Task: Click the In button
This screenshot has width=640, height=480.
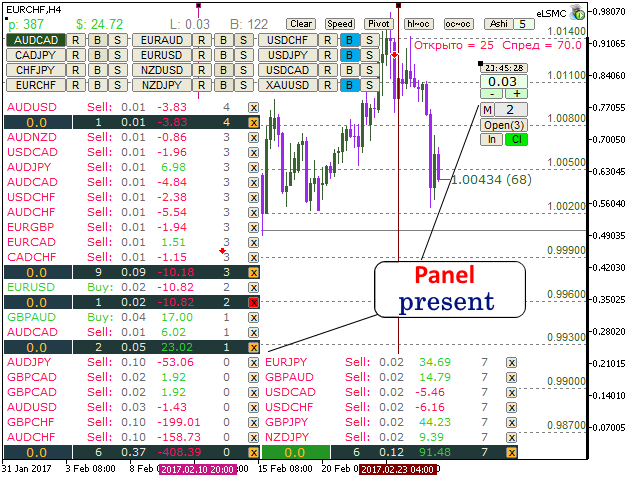Action: click(x=492, y=140)
